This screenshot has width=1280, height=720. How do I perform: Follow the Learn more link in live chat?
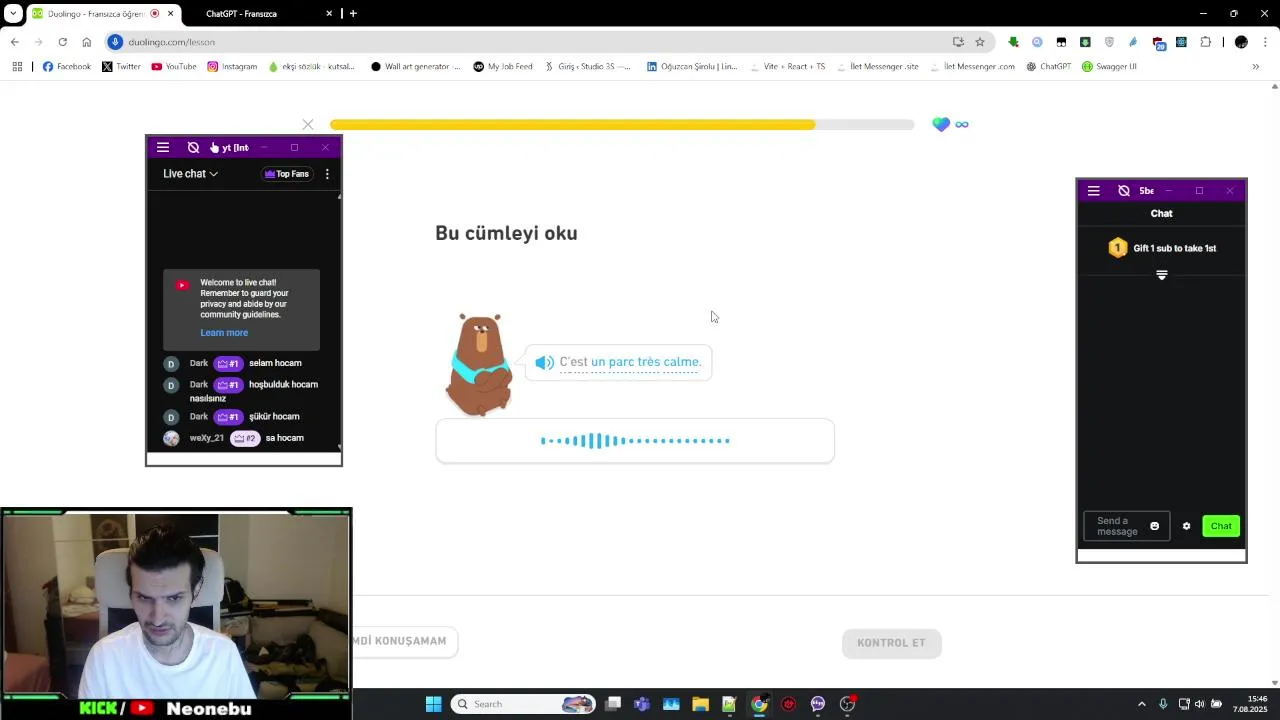point(224,333)
